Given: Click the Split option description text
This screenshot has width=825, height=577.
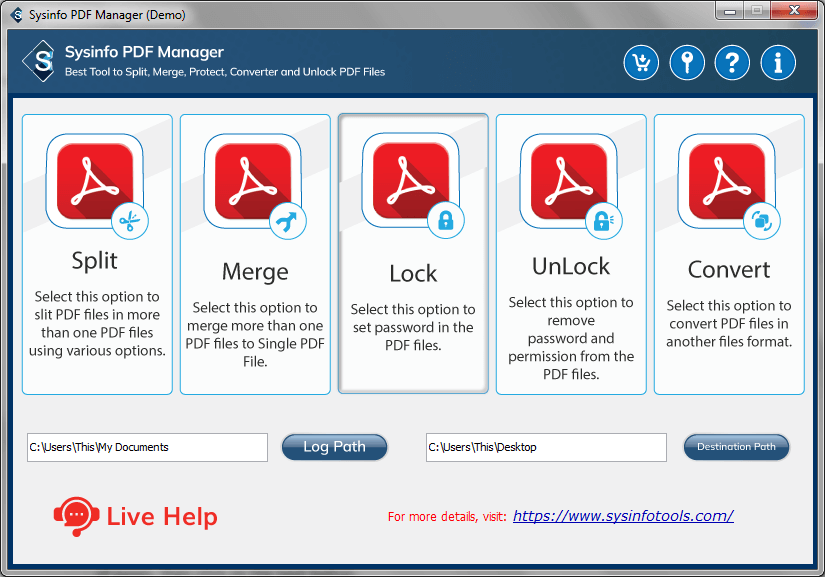Looking at the screenshot, I should coord(97,324).
